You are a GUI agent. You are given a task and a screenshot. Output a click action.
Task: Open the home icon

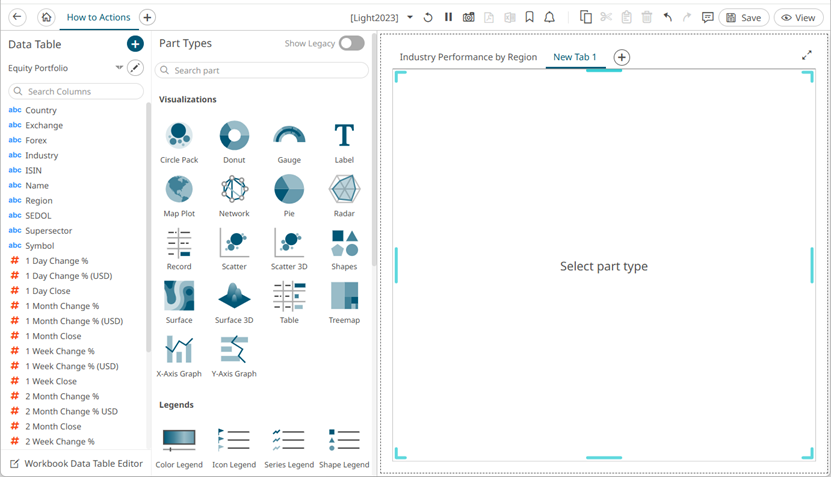tap(47, 17)
